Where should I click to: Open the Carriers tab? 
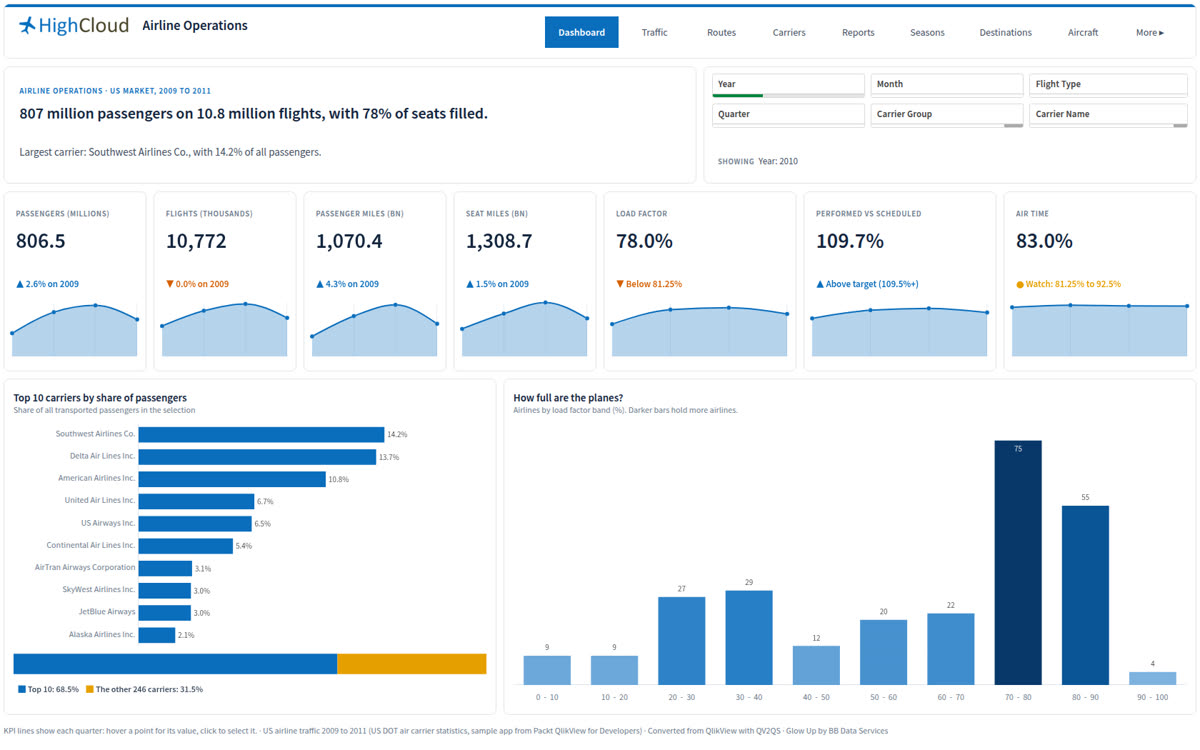[789, 32]
